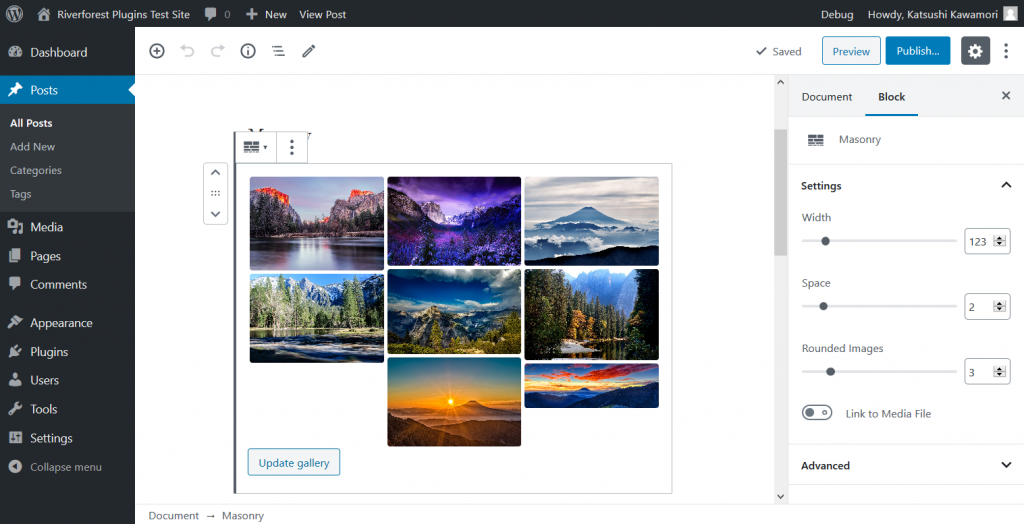Select the sunset mountain thumbnail
The width and height of the screenshot is (1024, 524).
point(454,401)
